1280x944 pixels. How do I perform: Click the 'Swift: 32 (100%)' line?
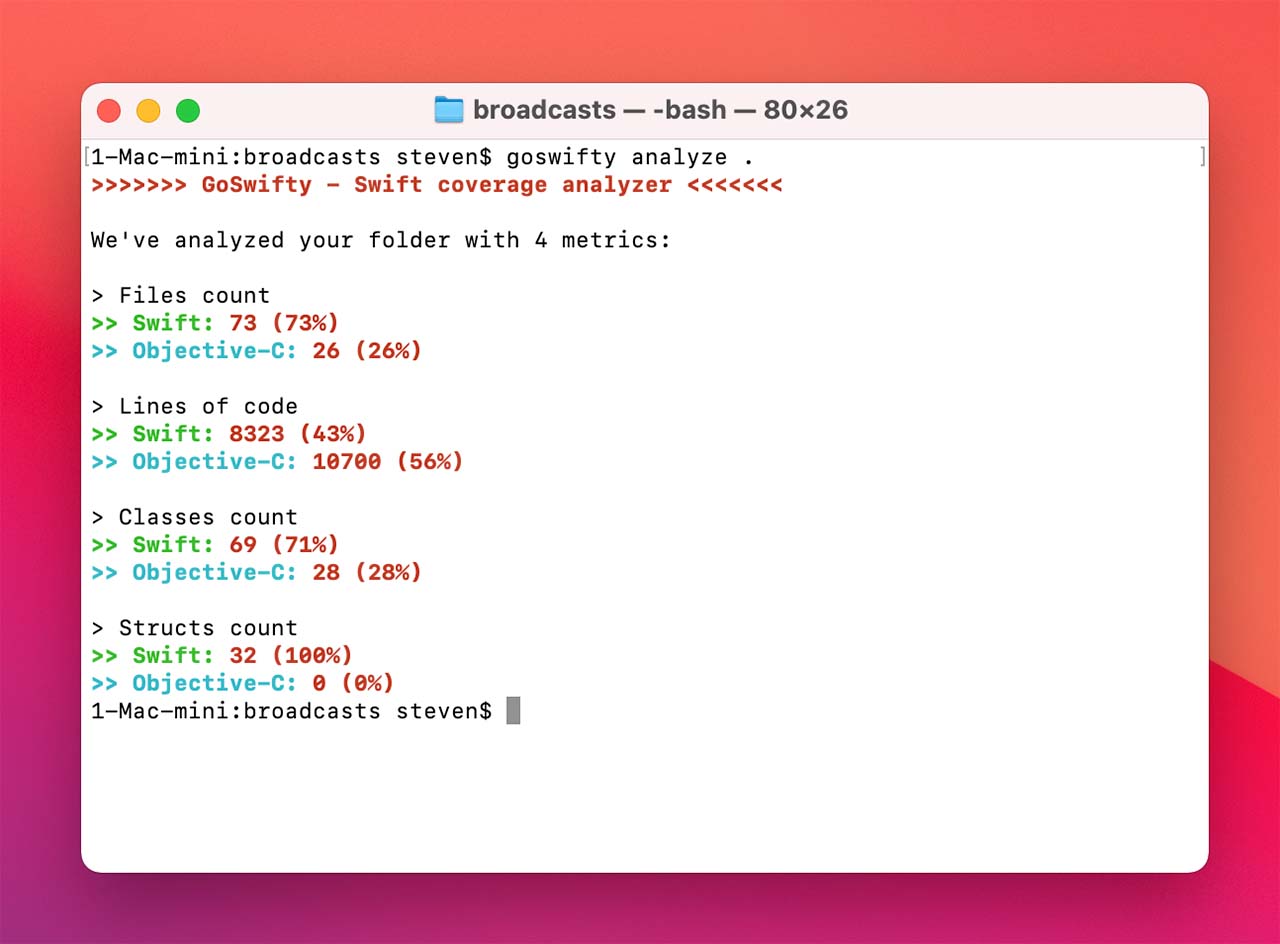tap(222, 656)
